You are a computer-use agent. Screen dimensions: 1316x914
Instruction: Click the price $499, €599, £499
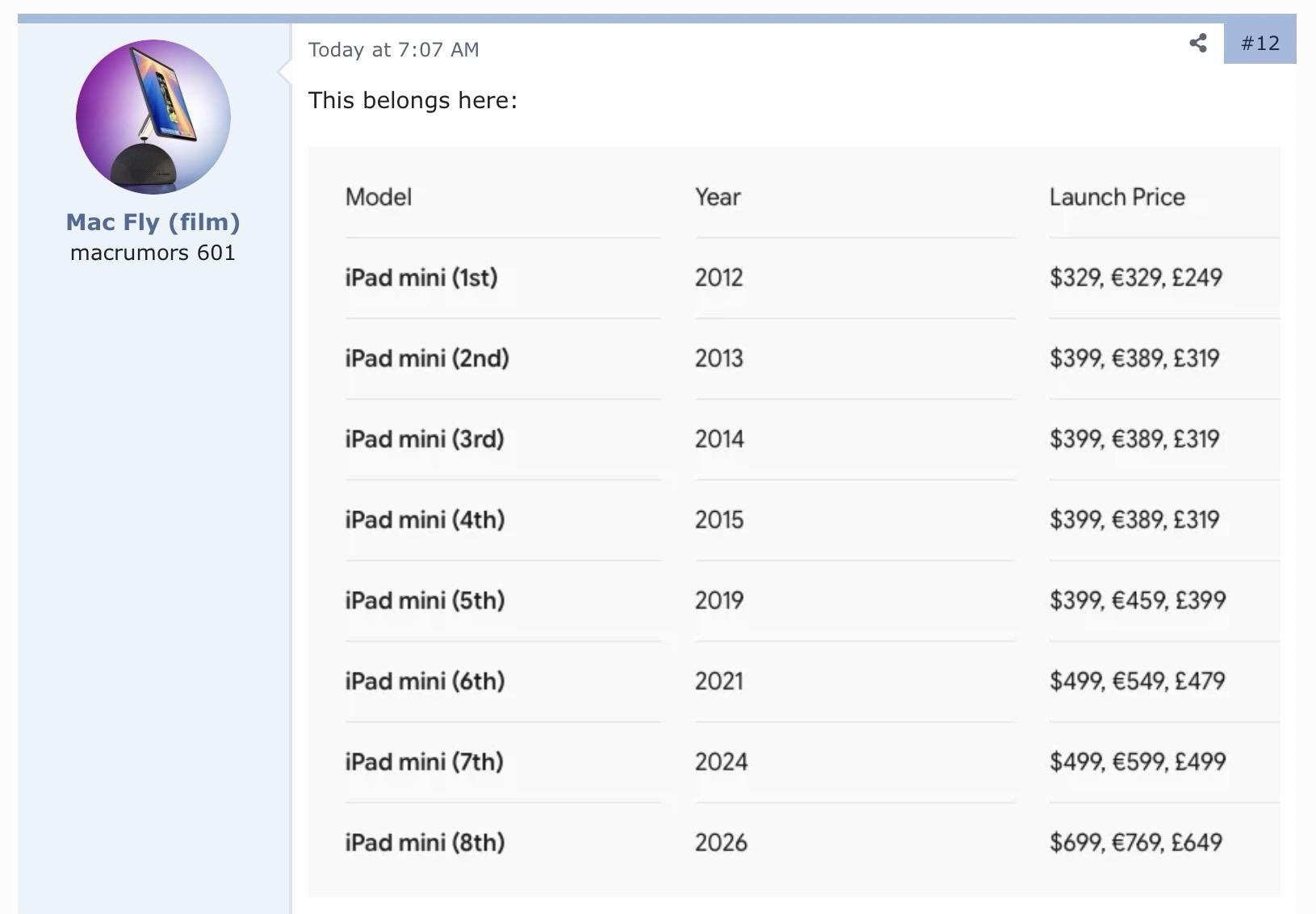[x=1138, y=762]
